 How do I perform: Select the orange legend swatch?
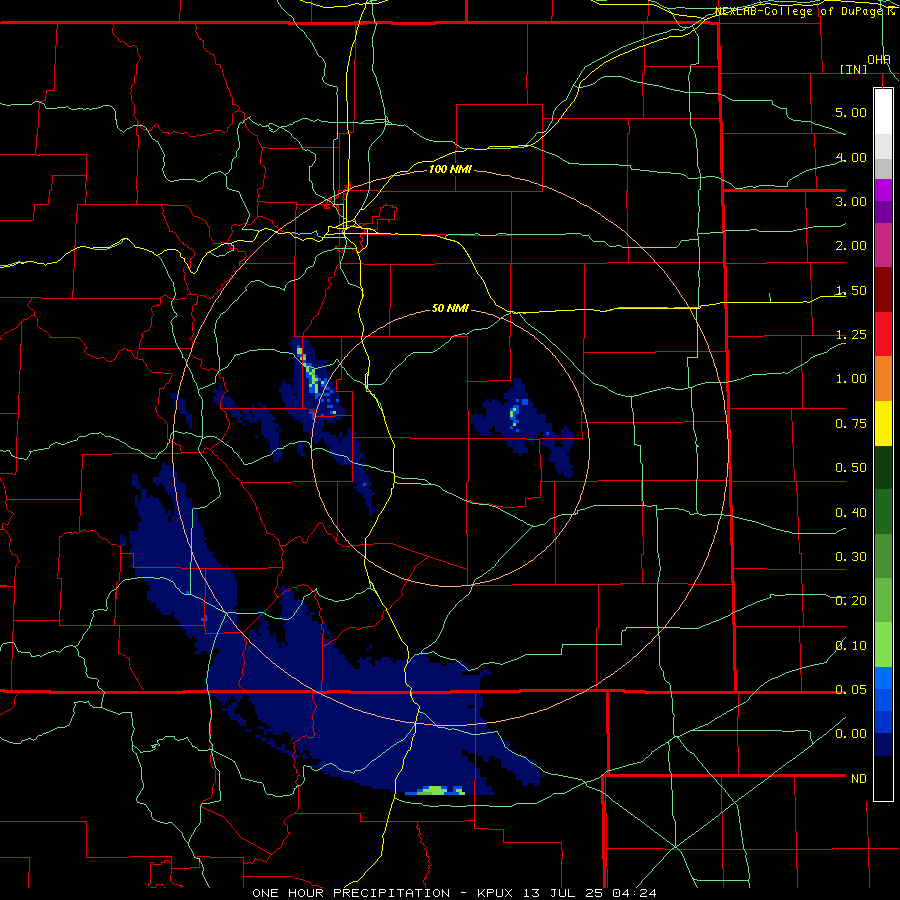[883, 379]
